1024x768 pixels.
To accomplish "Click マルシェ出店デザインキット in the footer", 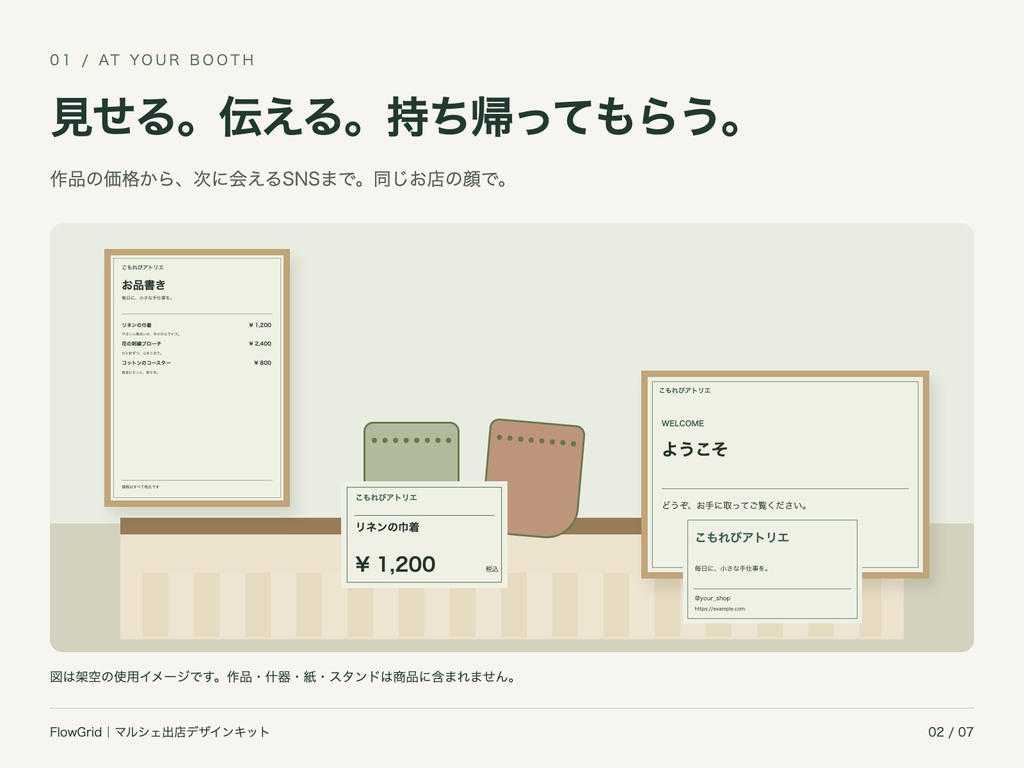I will 192,732.
